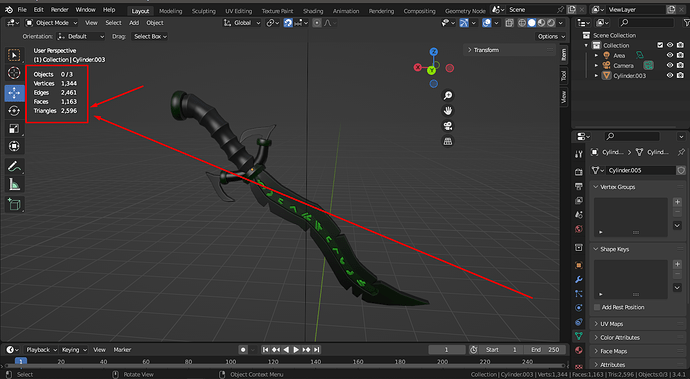
Task: Open the Object properties orange square tab
Action: [579, 265]
